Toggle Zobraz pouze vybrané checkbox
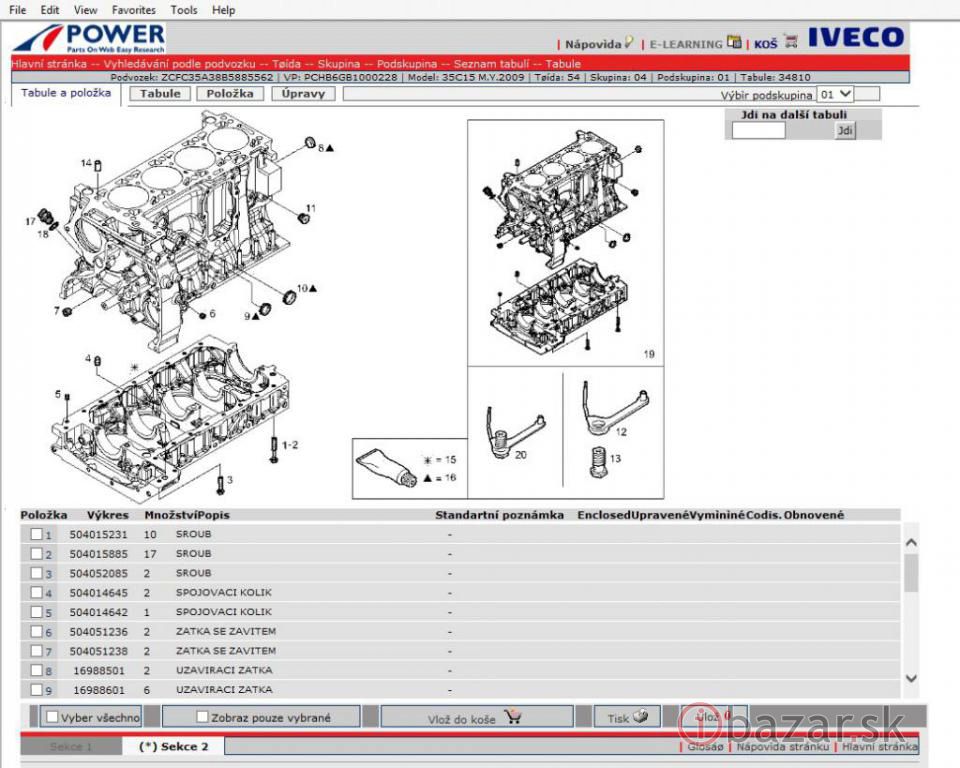960x768 pixels. [203, 717]
